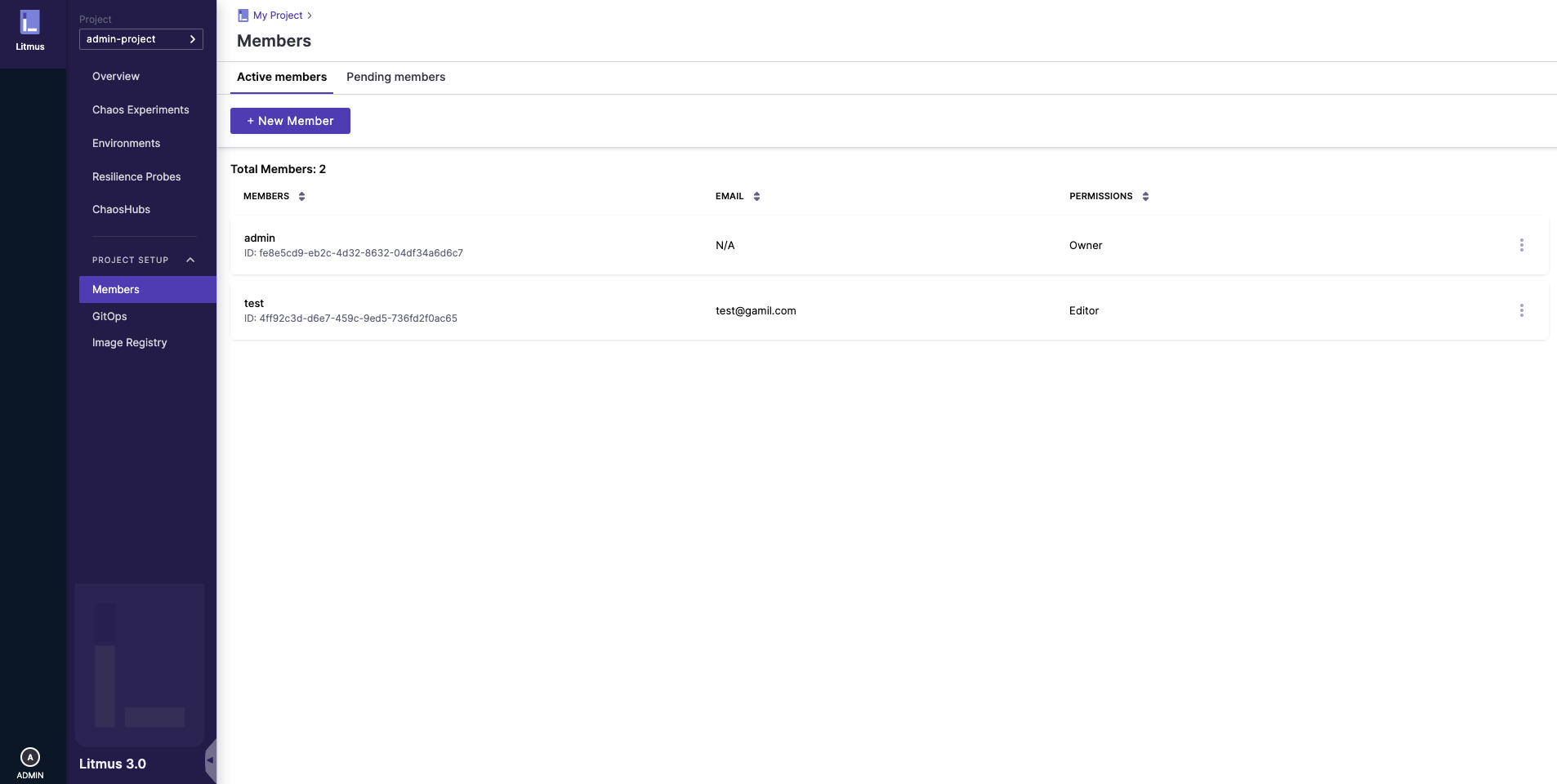Viewport: 1557px width, 784px height.
Task: Collapse the sidebar using the arrow handle
Action: 211,760
